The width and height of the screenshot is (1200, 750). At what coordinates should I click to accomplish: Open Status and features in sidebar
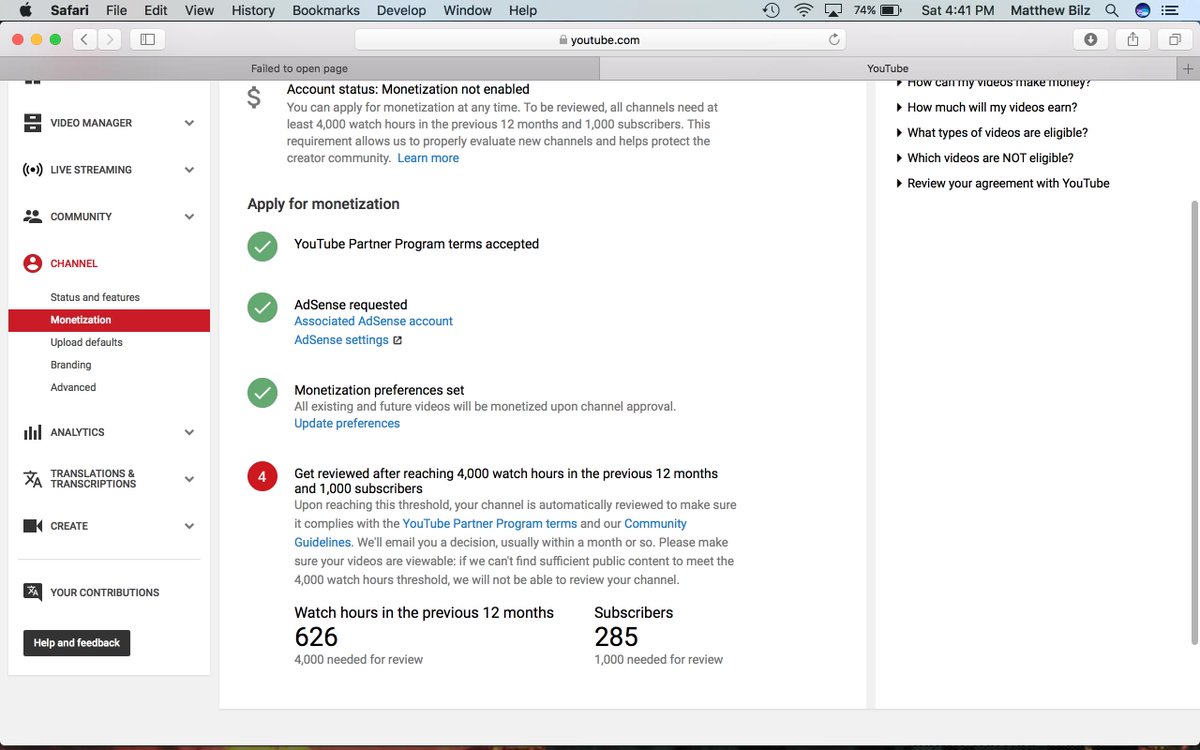point(95,298)
